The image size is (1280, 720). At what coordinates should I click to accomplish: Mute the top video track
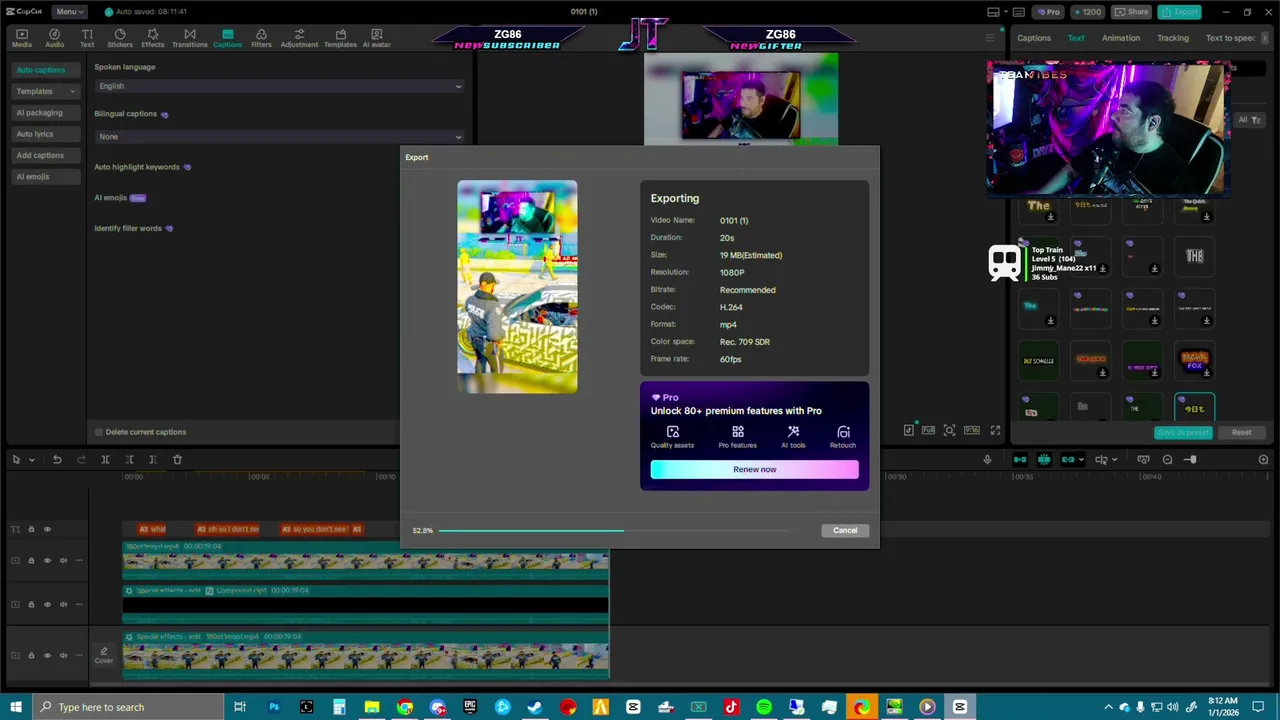pos(63,560)
